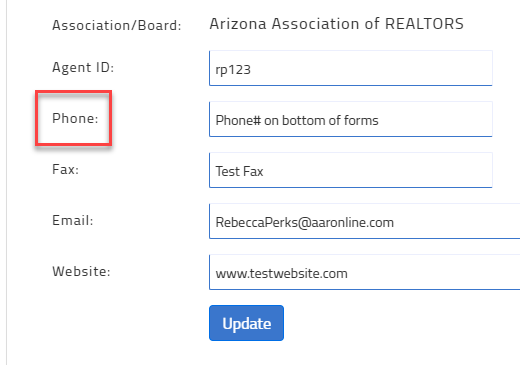Screen dimensions: 520x365
Task: Select the Phone input field
Action: tap(351, 119)
